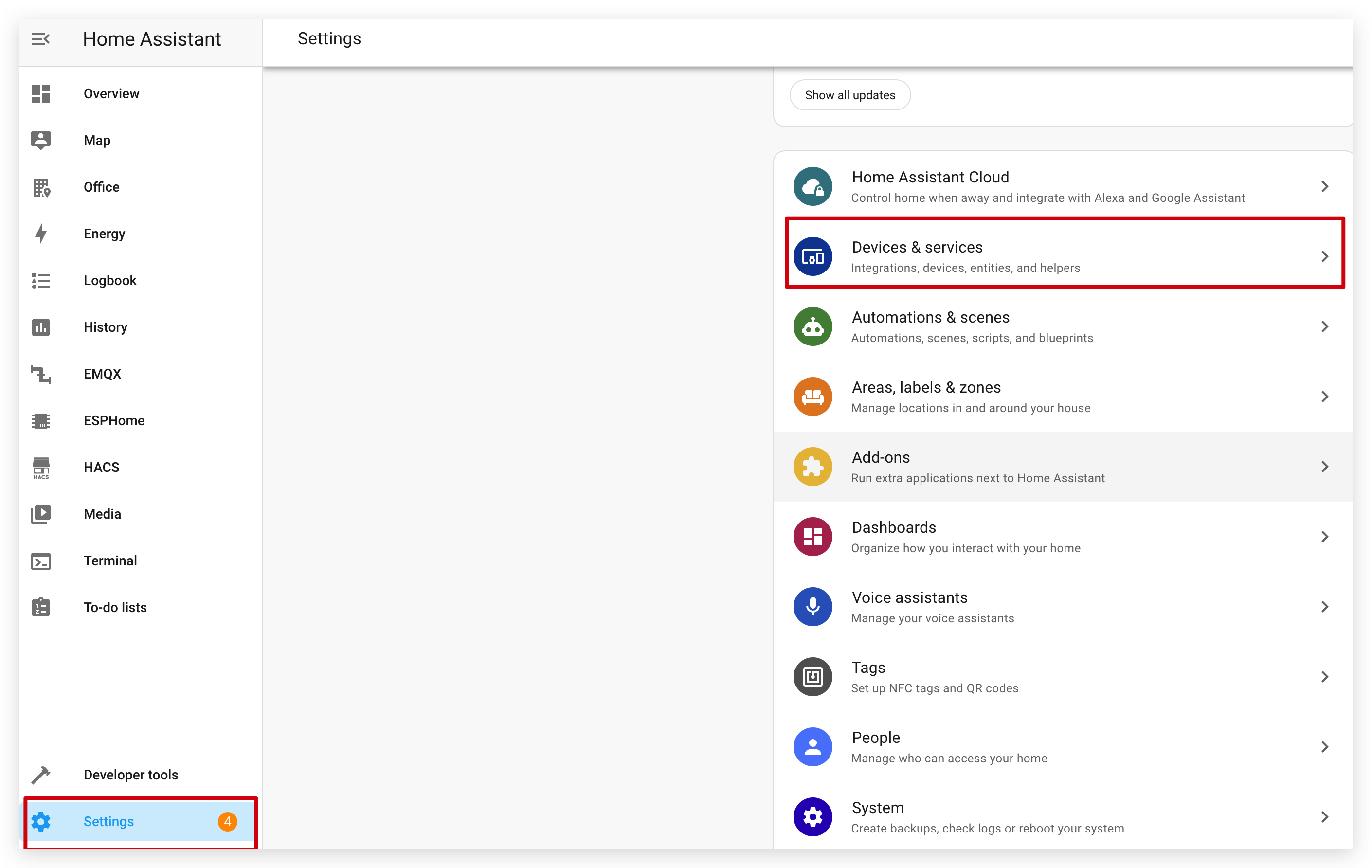Click the System cog icon
Image resolution: width=1372 pixels, height=868 pixels.
pyautogui.click(x=812, y=817)
